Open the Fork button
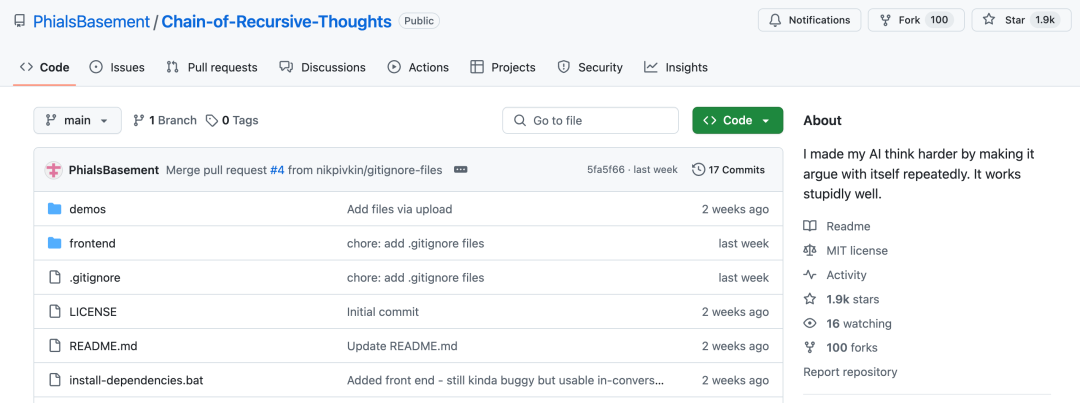 915,20
